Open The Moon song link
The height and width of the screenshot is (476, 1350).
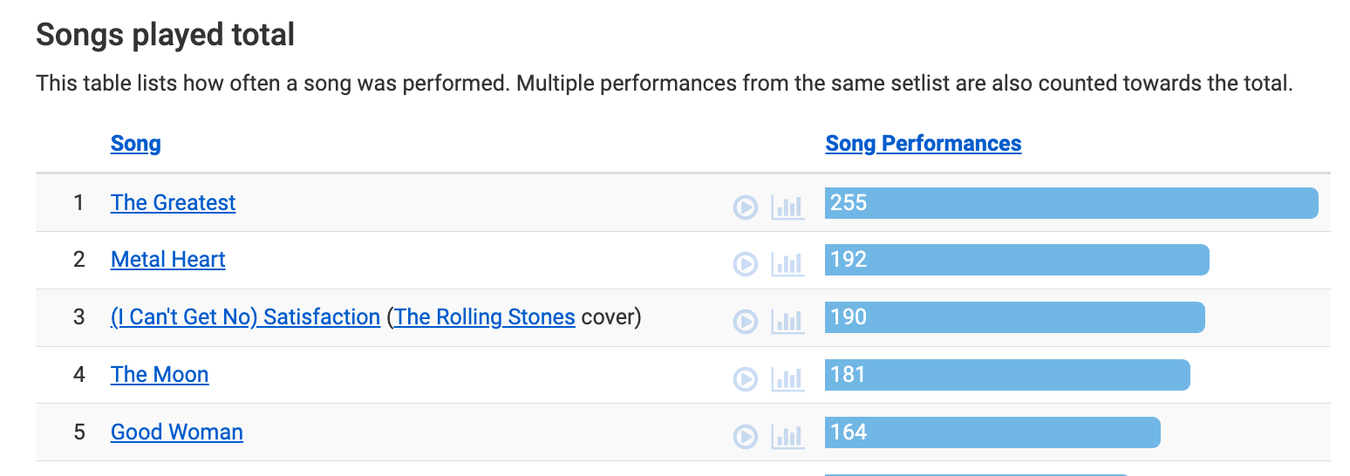coord(160,374)
